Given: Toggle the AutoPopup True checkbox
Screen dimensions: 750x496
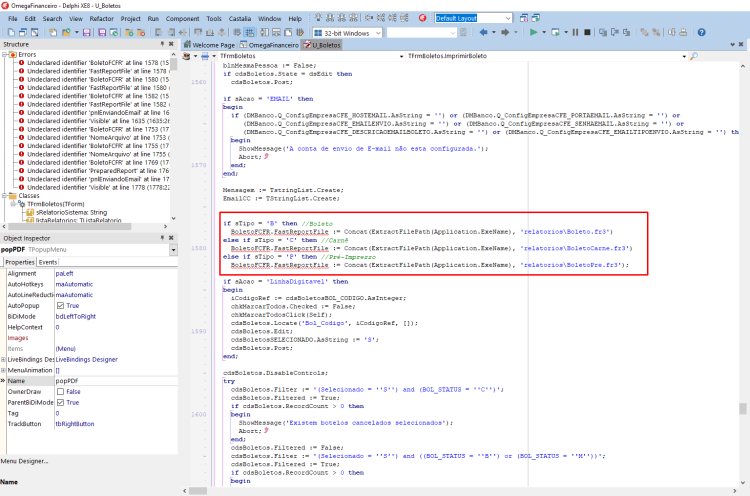Looking at the screenshot, I should click(60, 306).
